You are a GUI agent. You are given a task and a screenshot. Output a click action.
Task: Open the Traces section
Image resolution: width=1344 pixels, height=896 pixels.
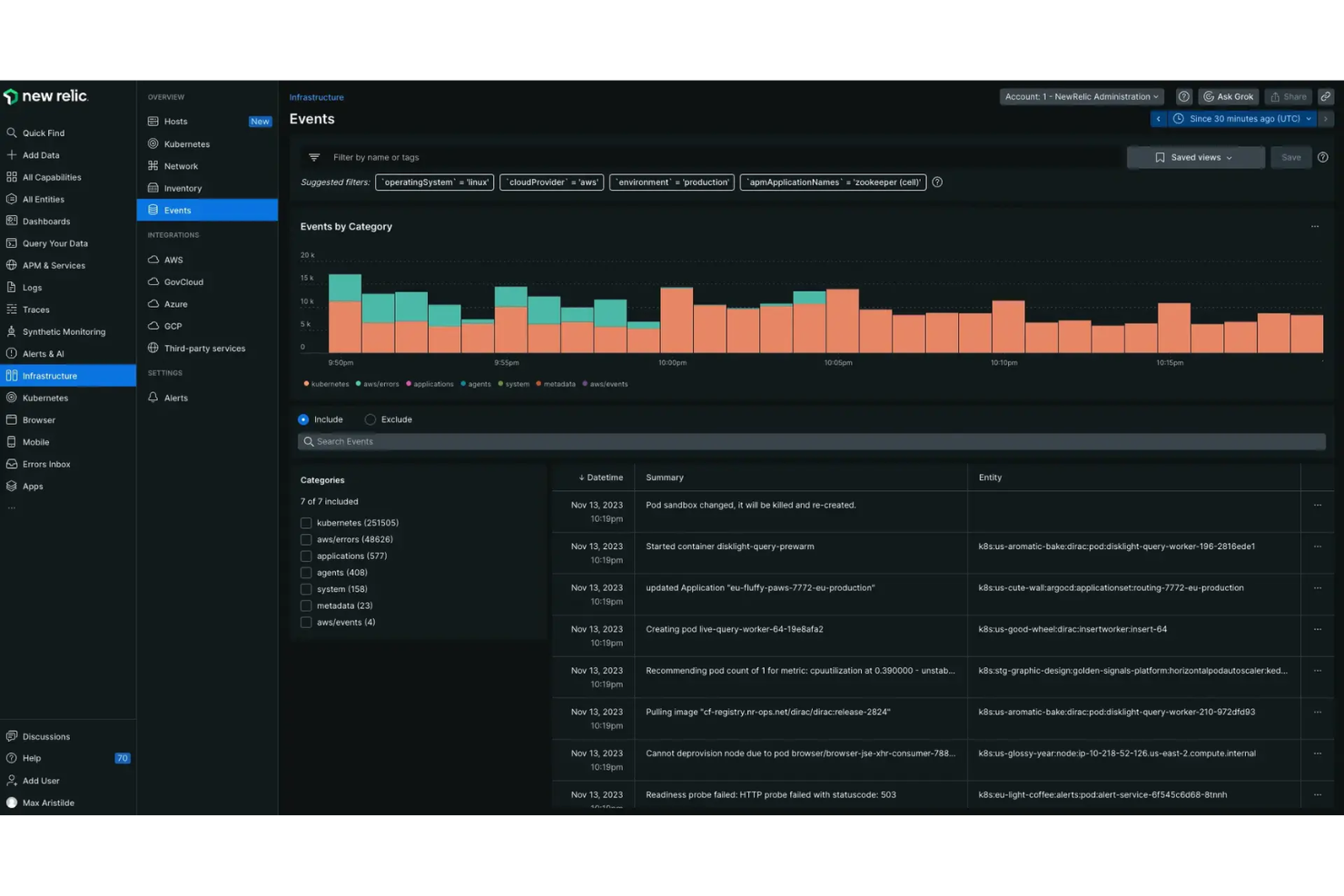(35, 309)
